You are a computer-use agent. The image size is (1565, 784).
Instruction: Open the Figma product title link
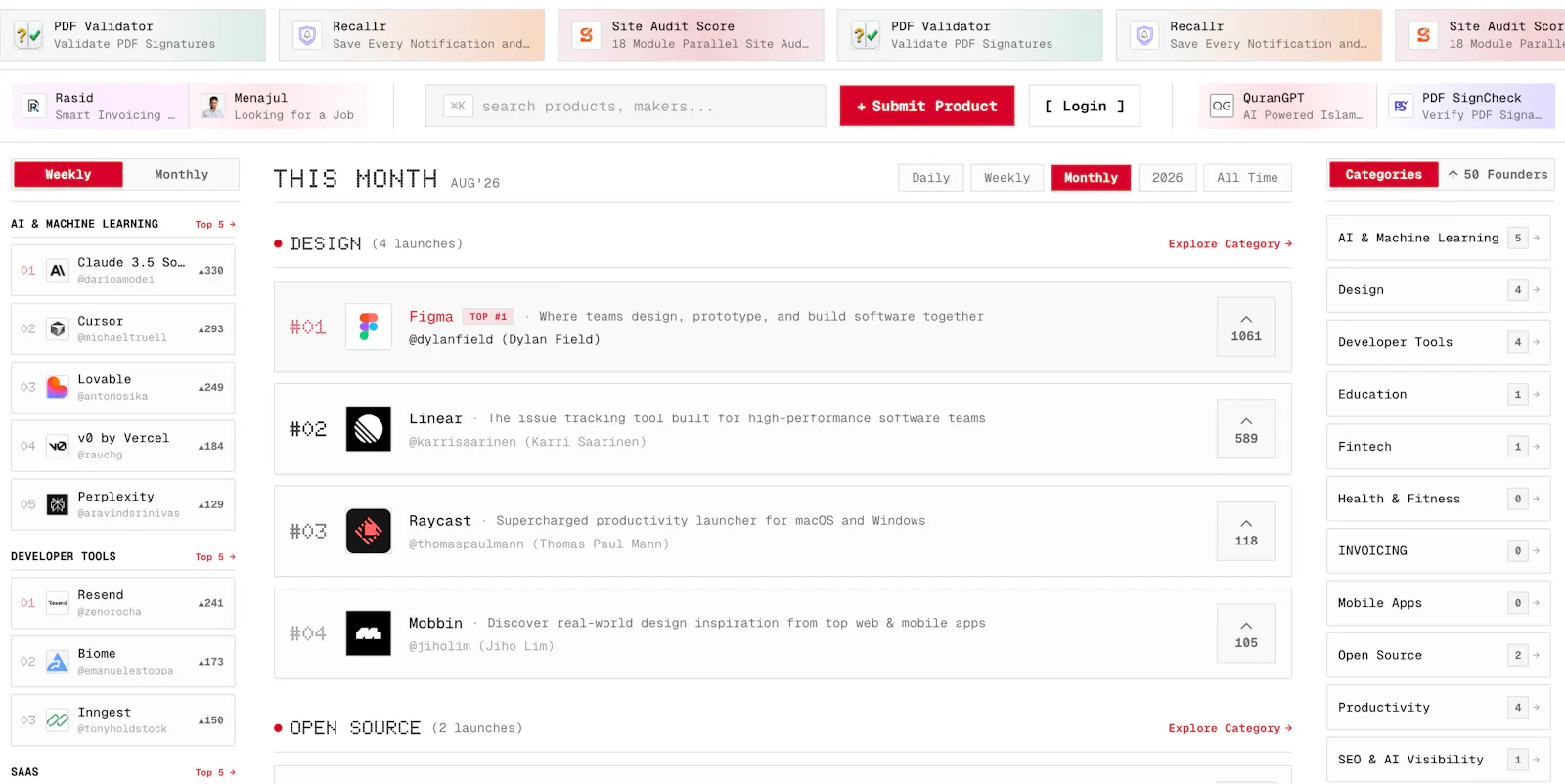pos(430,316)
